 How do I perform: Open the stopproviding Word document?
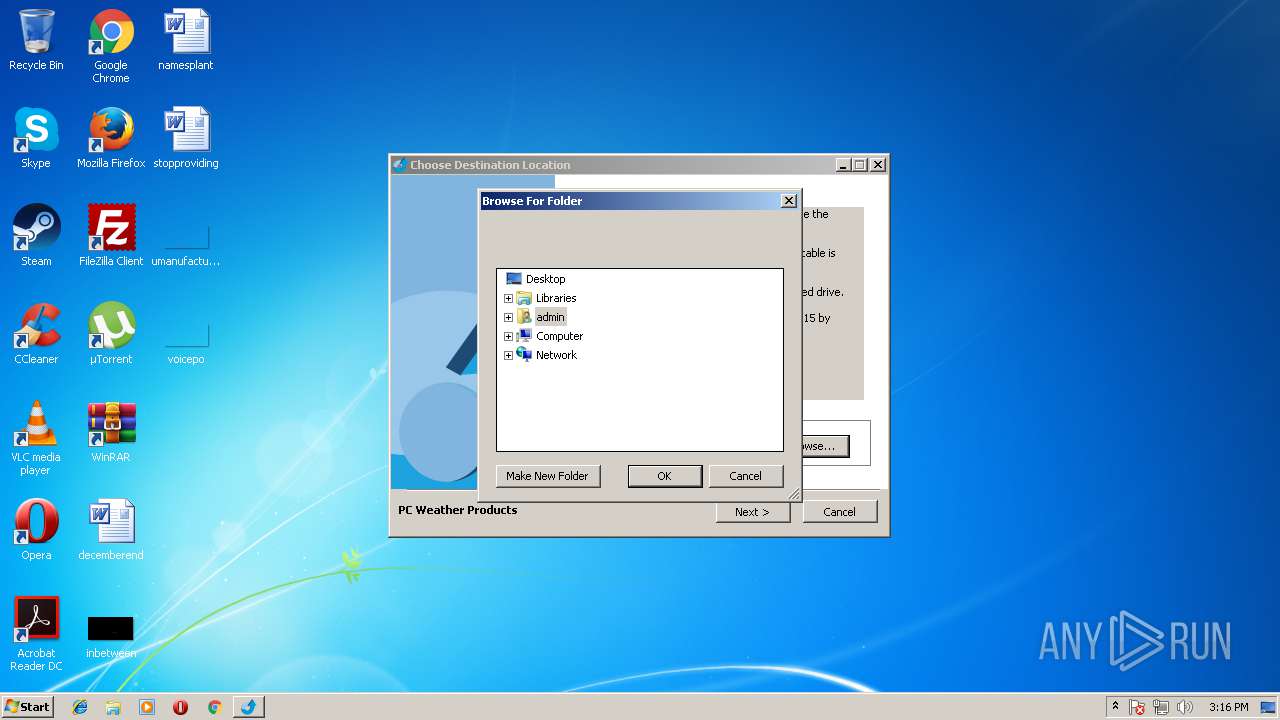186,138
